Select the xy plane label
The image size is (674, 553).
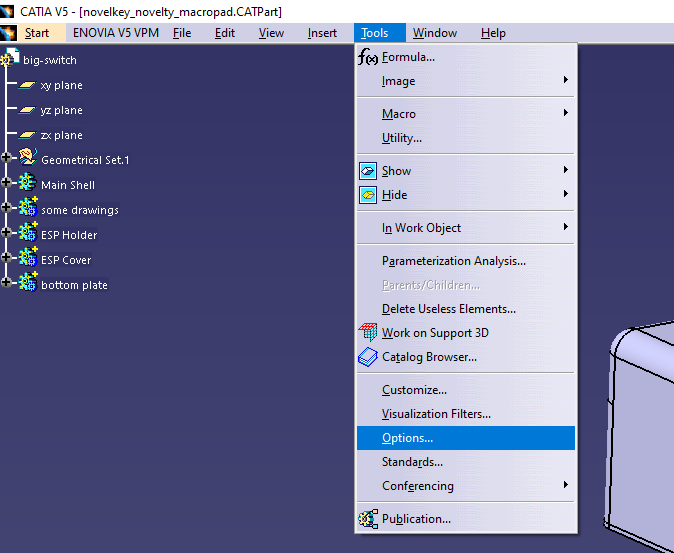click(61, 85)
